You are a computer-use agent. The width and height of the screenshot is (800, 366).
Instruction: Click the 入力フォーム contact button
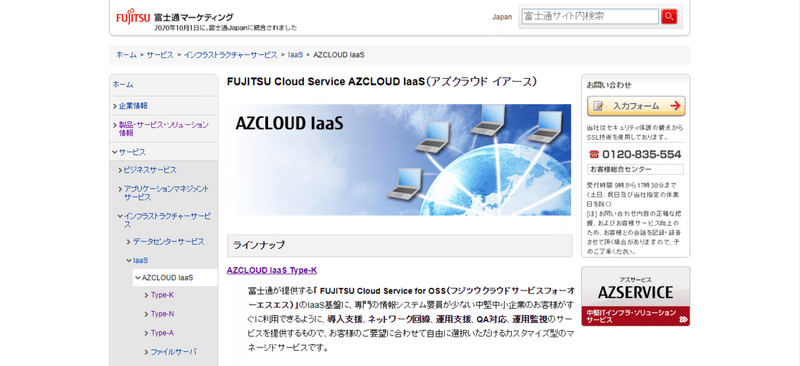[636, 106]
